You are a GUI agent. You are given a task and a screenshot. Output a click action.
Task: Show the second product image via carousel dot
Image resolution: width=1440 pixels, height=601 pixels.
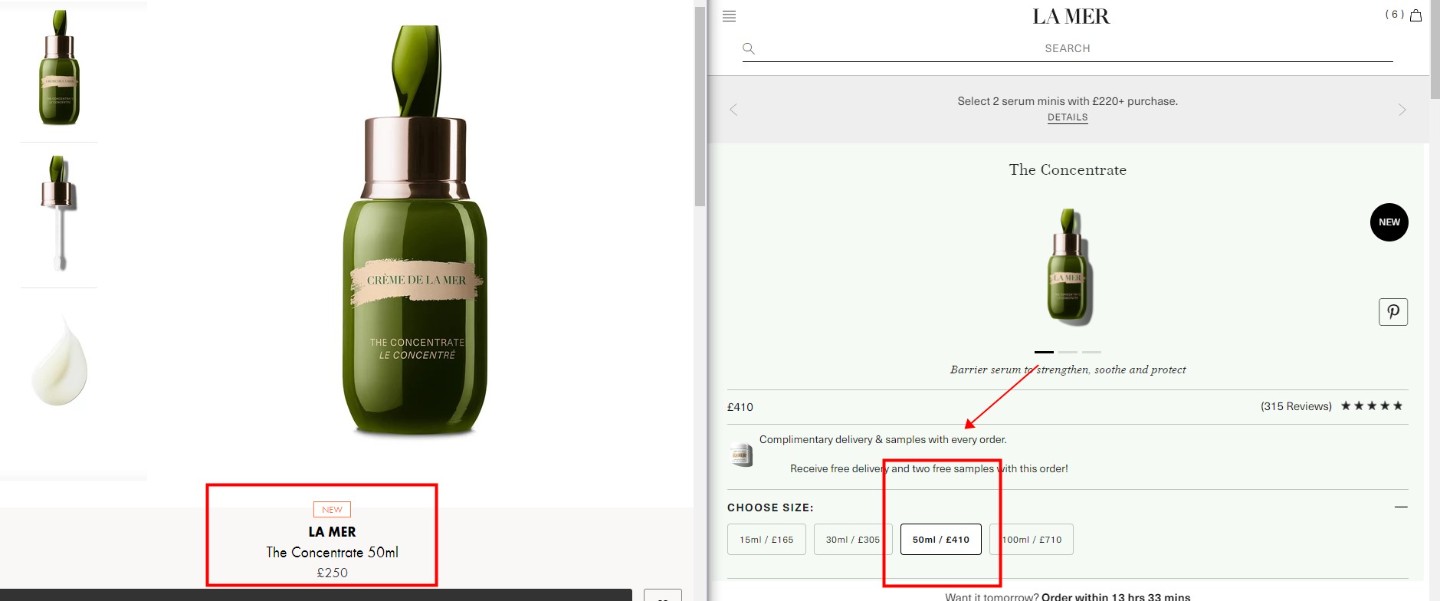point(1068,352)
